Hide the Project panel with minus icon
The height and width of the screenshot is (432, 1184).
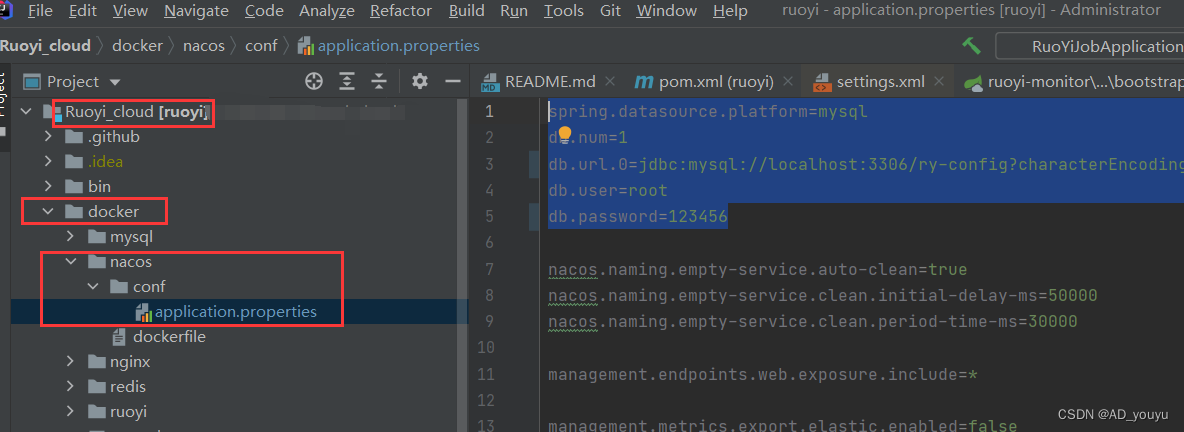click(x=453, y=82)
